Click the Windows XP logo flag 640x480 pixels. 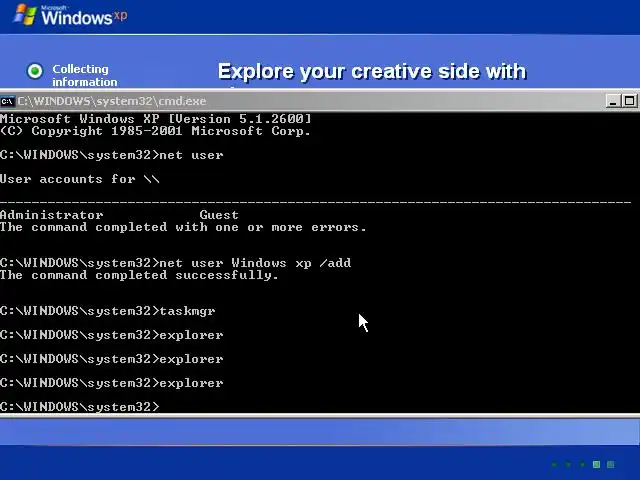(x=24, y=15)
